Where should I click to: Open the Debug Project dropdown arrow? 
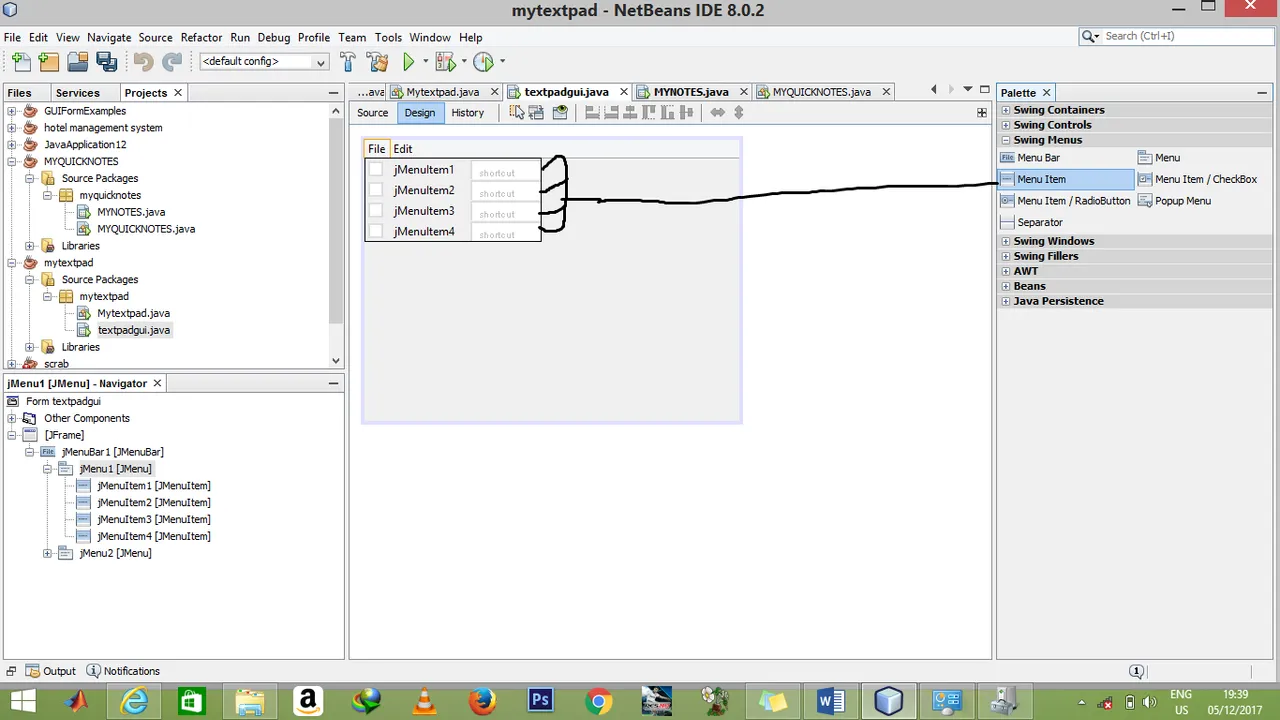pos(464,62)
